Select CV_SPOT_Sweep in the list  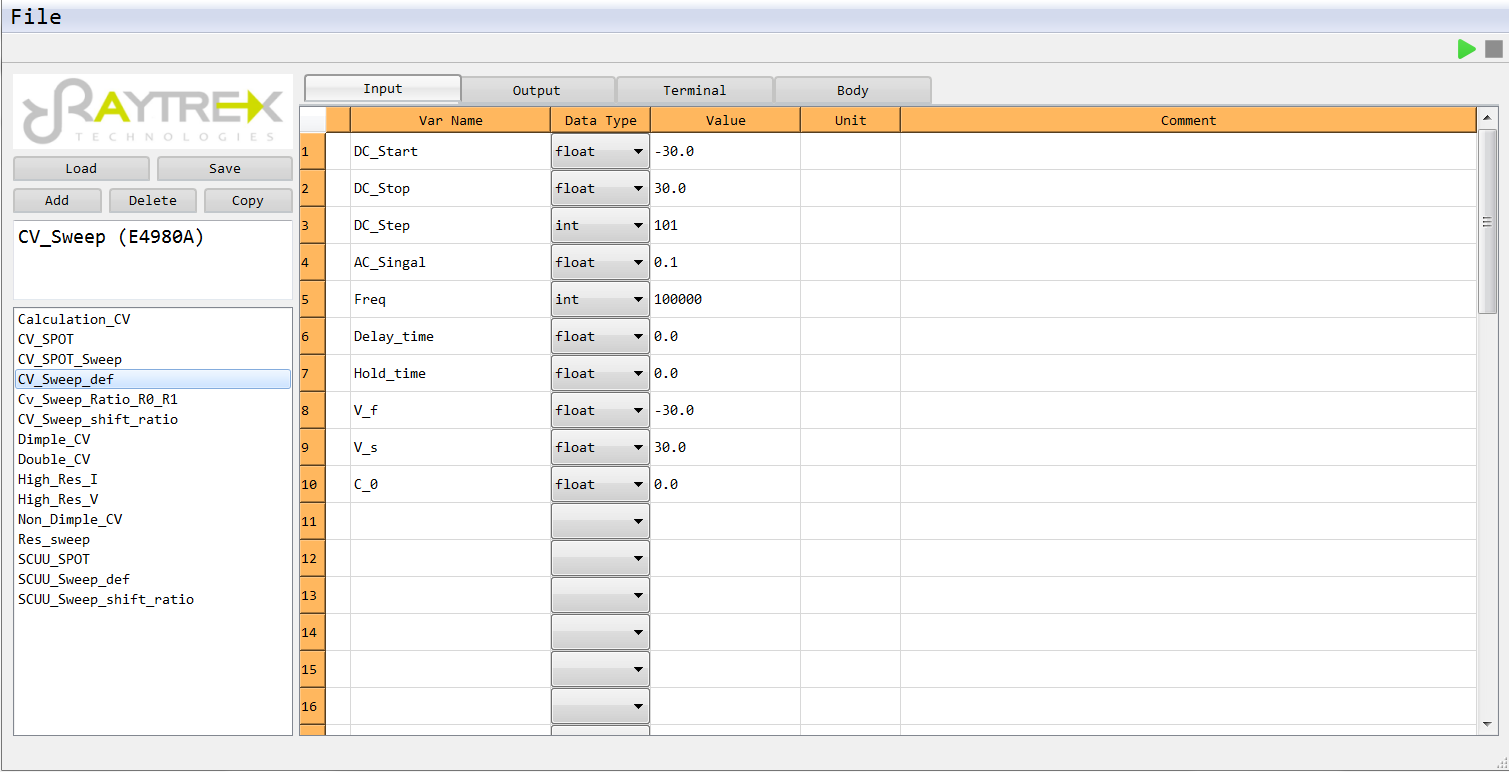[x=153, y=359]
